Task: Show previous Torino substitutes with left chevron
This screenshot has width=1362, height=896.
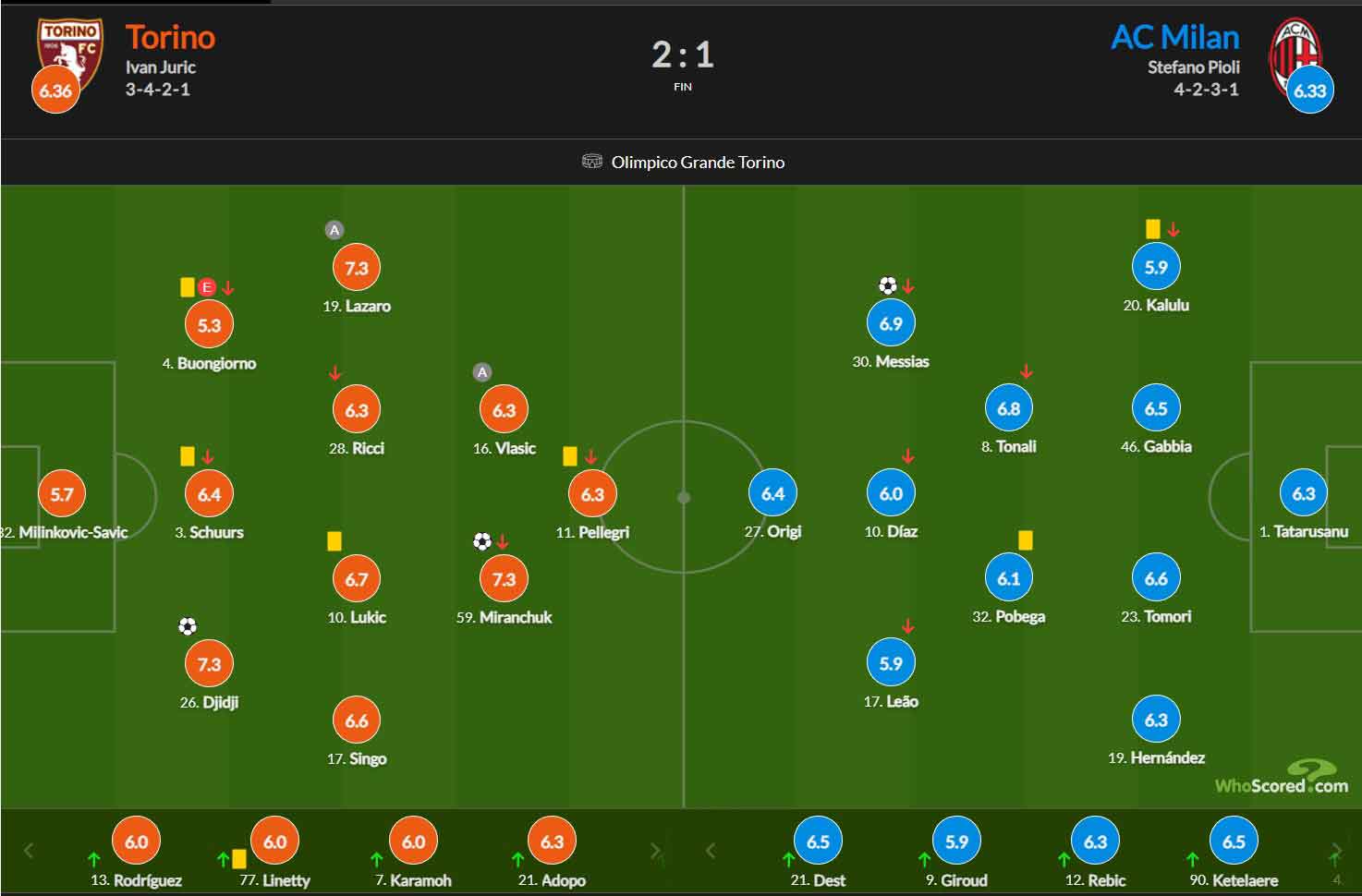Action: (29, 851)
